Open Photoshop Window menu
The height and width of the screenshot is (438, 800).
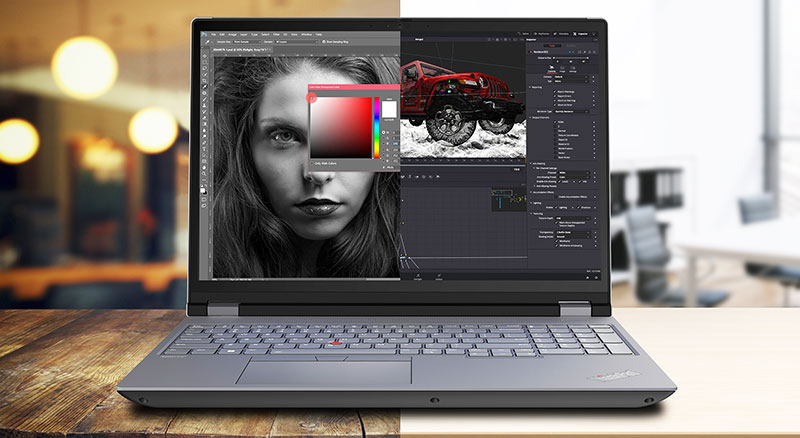306,35
